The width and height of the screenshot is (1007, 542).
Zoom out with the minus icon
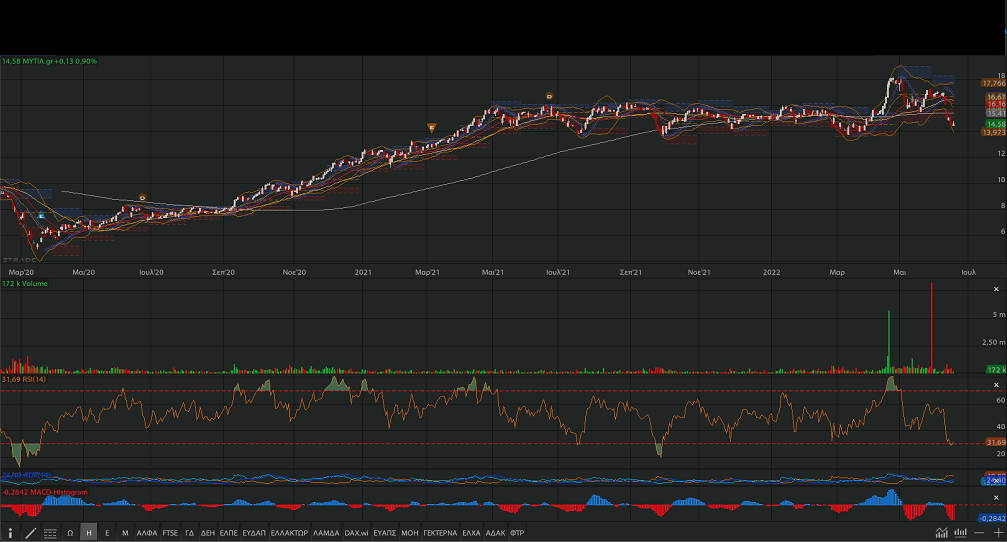(x=978, y=533)
